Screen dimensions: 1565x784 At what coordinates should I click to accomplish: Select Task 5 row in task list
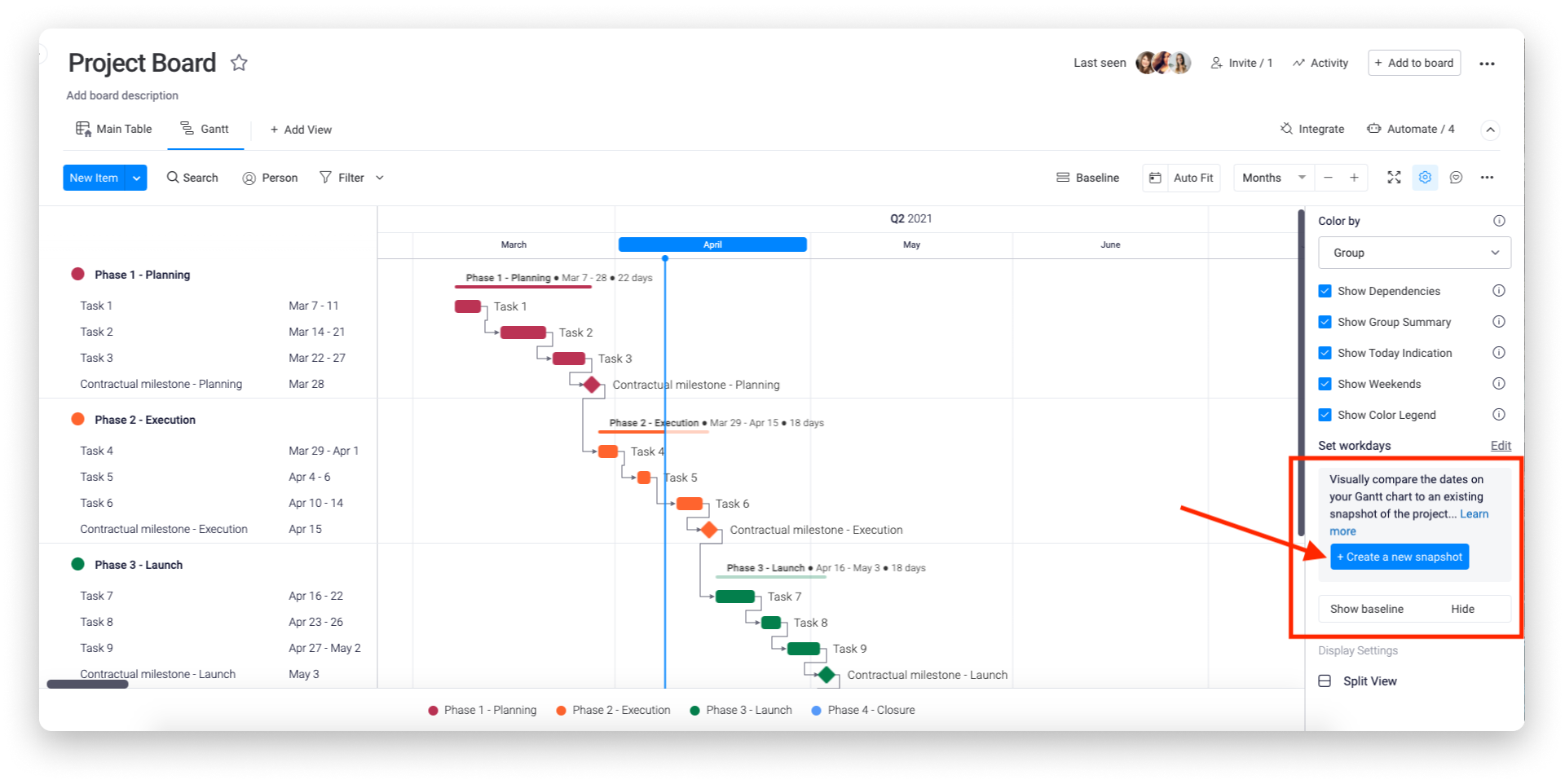click(x=209, y=477)
